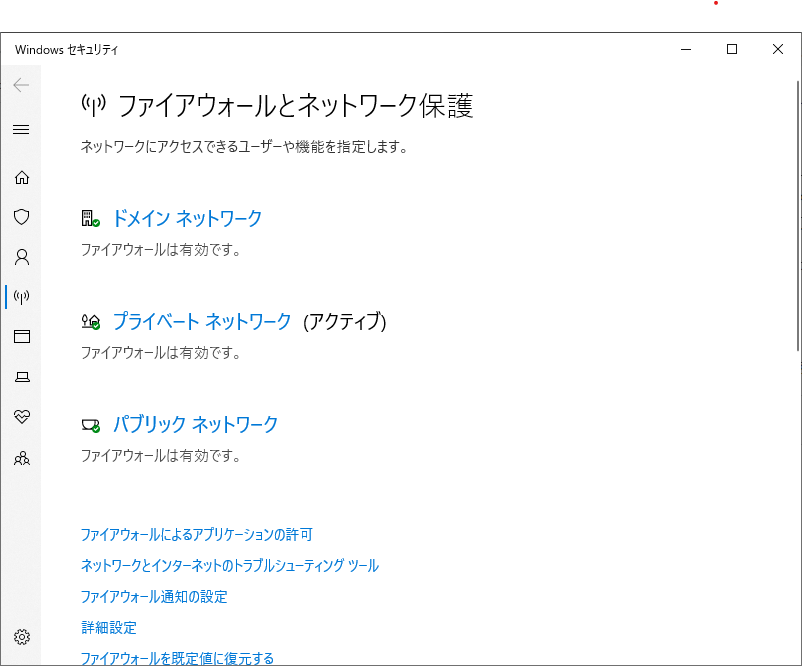
Task: Open Account protection person icon
Action: point(21,257)
